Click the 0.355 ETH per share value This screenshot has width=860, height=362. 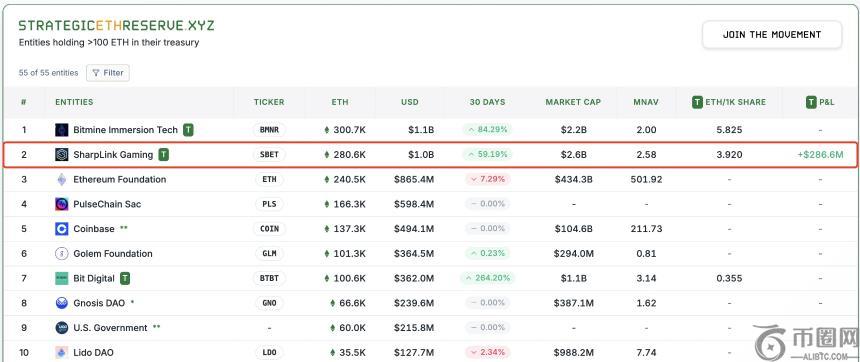(x=729, y=278)
